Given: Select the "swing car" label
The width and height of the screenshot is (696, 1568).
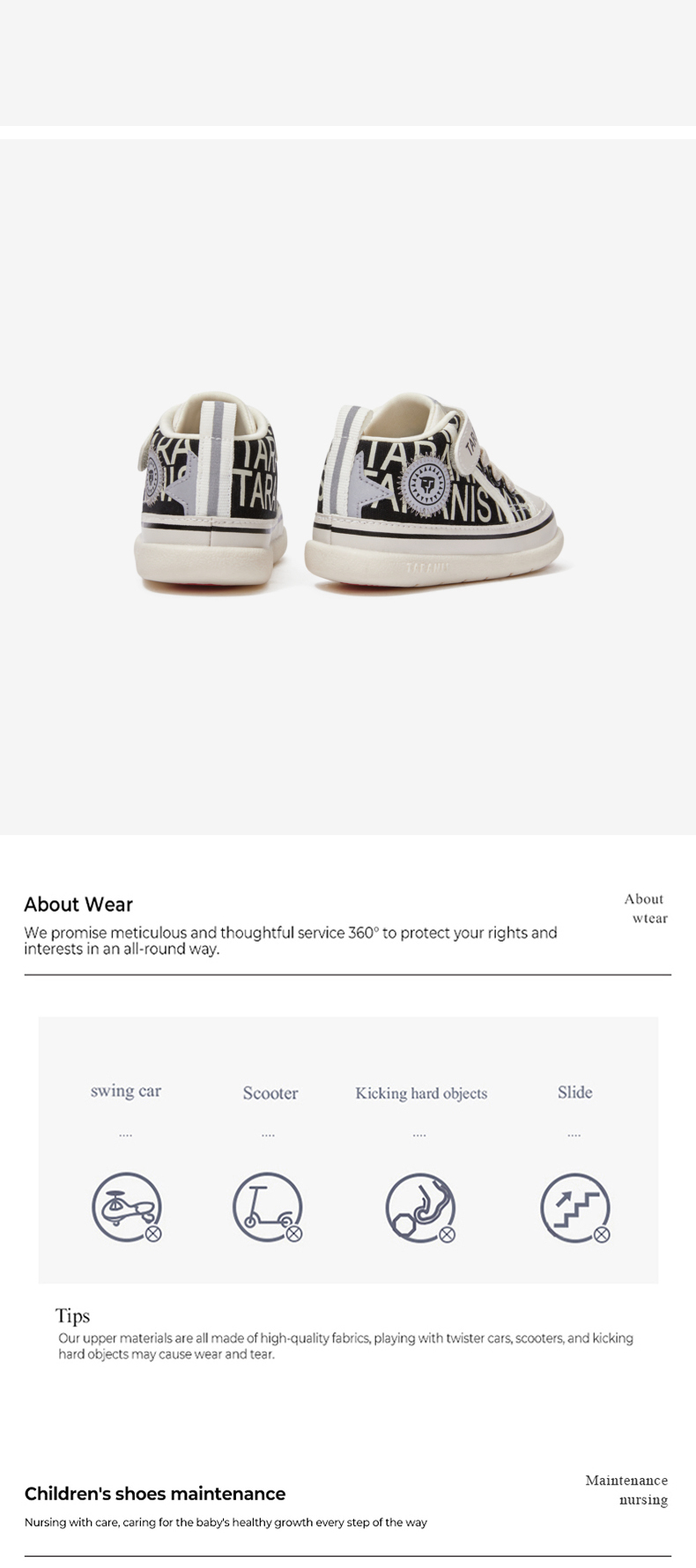Looking at the screenshot, I should click(126, 1091).
